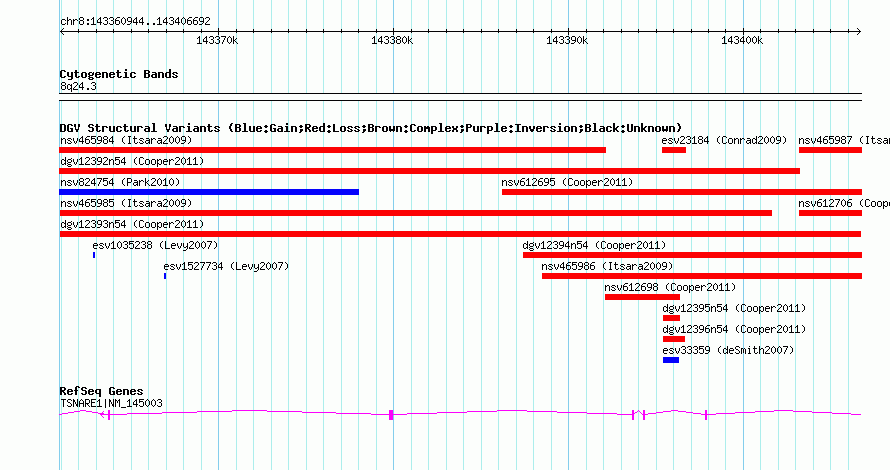Click the 143370k ruler label
890x470 pixels.
click(x=217, y=41)
